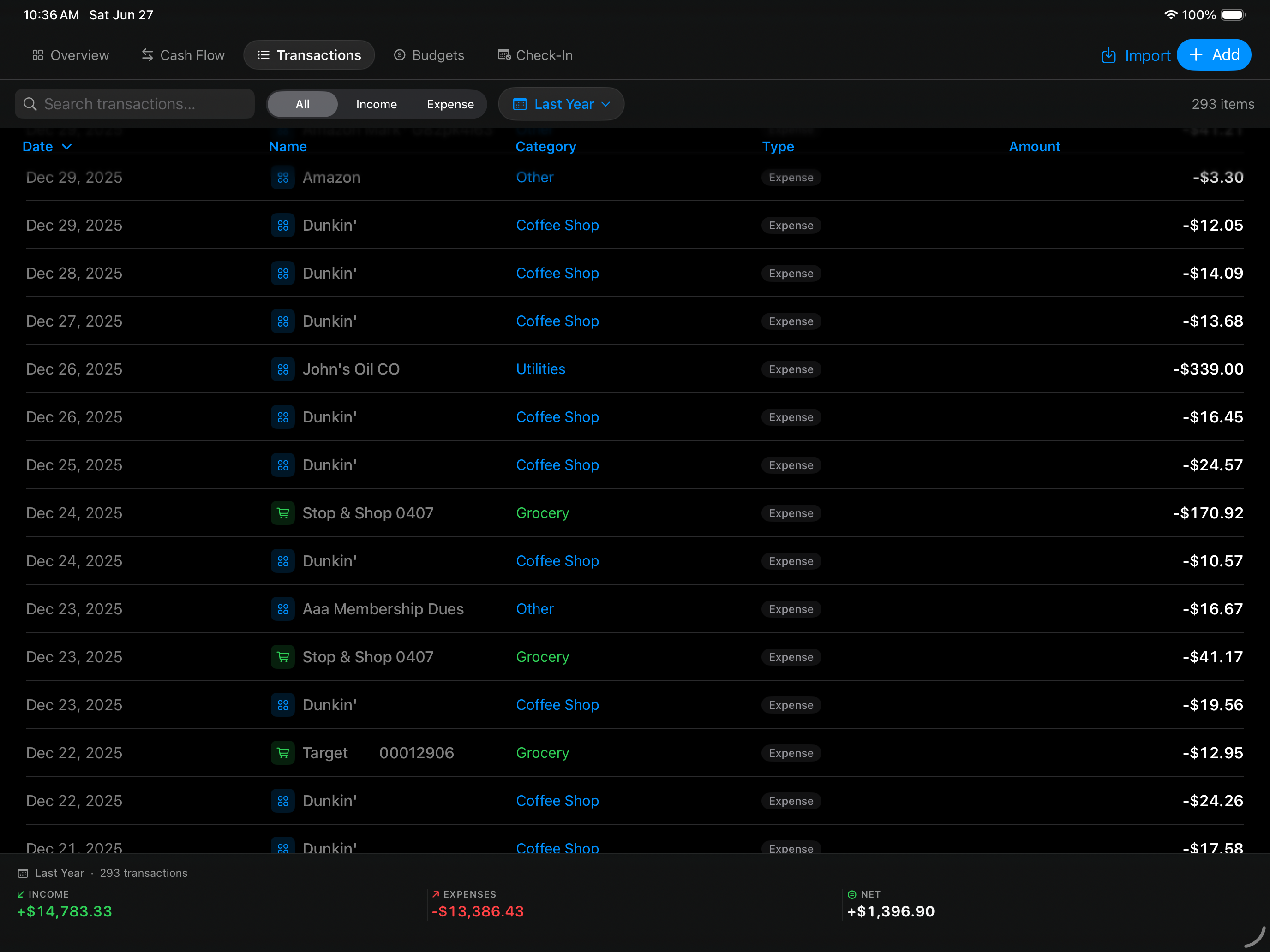Filter by Income
1270x952 pixels.
click(x=376, y=104)
